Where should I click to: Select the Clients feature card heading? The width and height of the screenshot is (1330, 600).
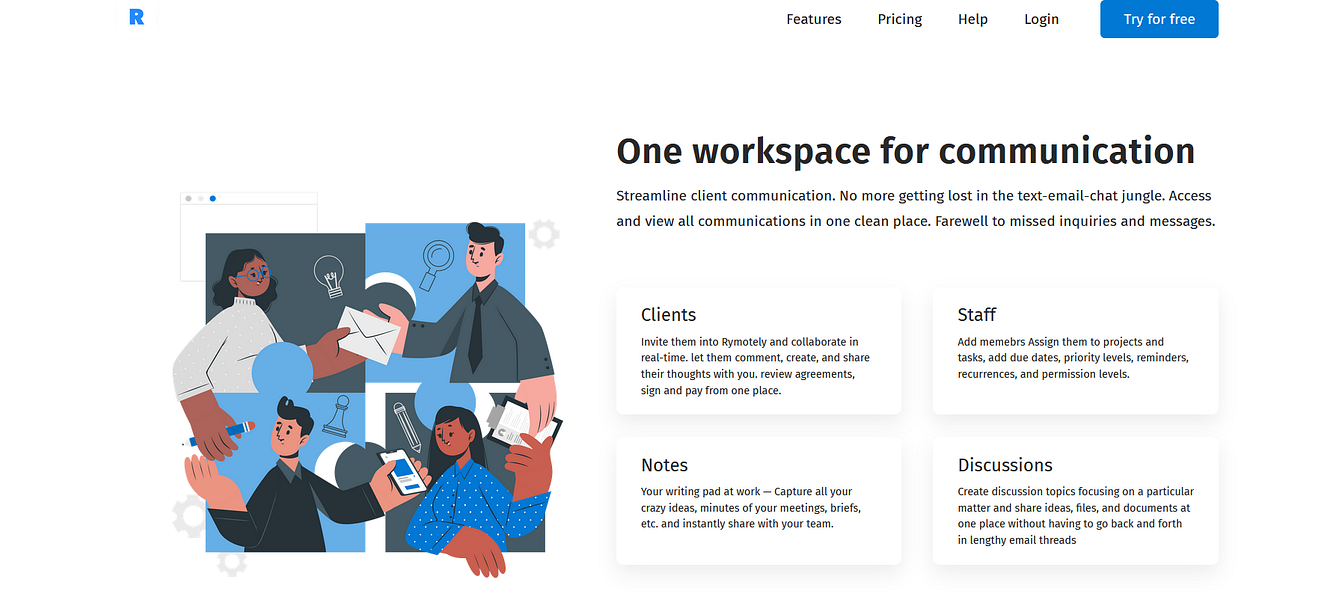669,314
